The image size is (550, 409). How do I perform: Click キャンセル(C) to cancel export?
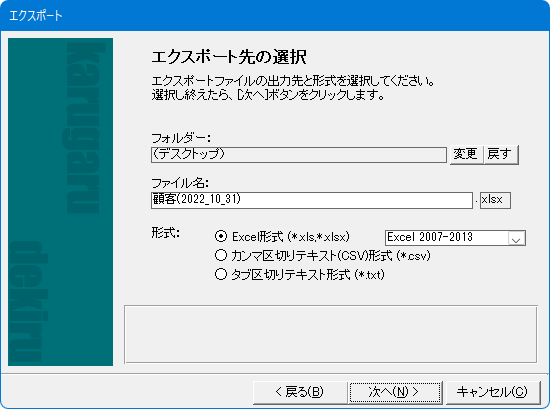pyautogui.click(x=492, y=392)
